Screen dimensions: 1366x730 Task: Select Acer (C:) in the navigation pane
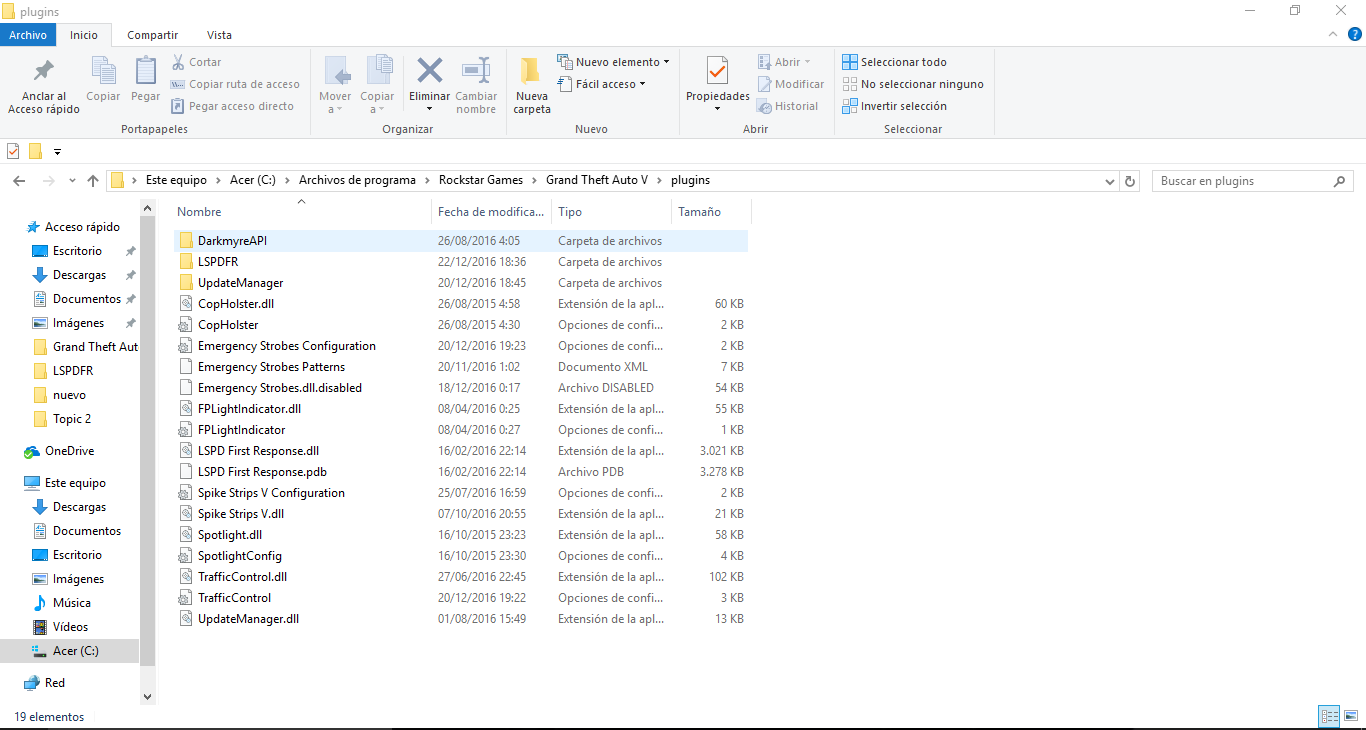click(75, 651)
